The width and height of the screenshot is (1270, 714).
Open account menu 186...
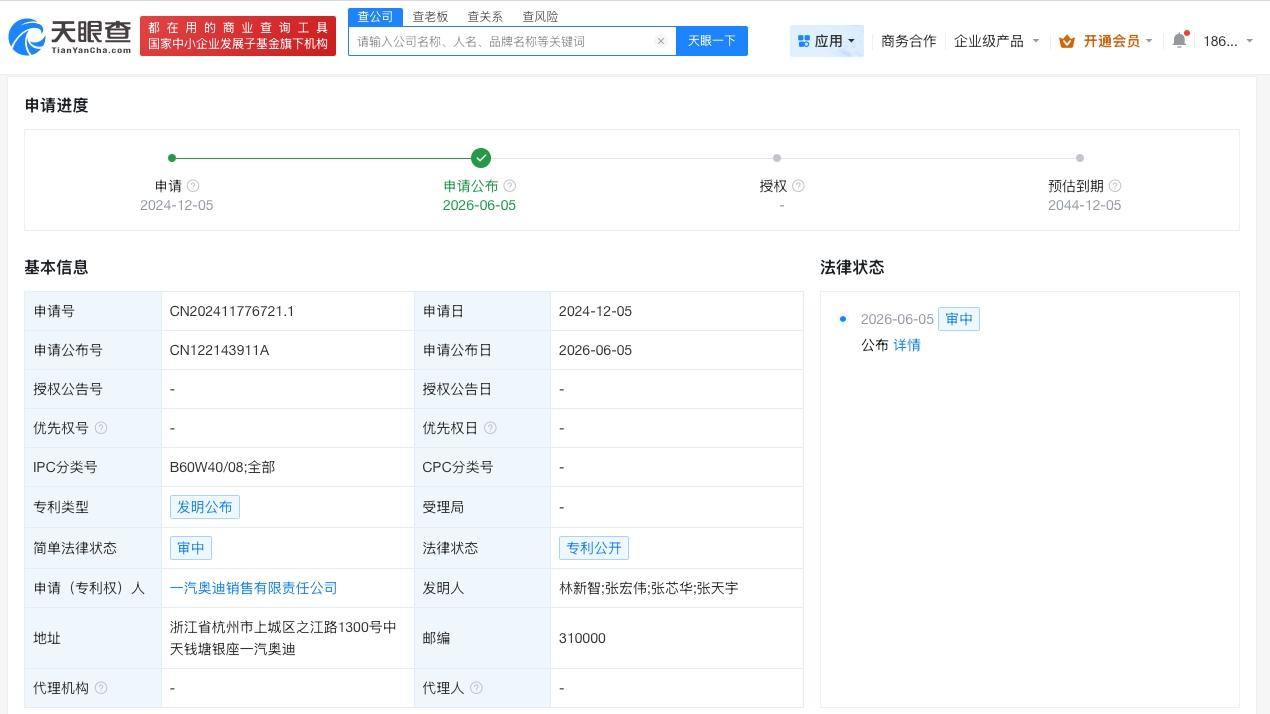tap(1228, 41)
